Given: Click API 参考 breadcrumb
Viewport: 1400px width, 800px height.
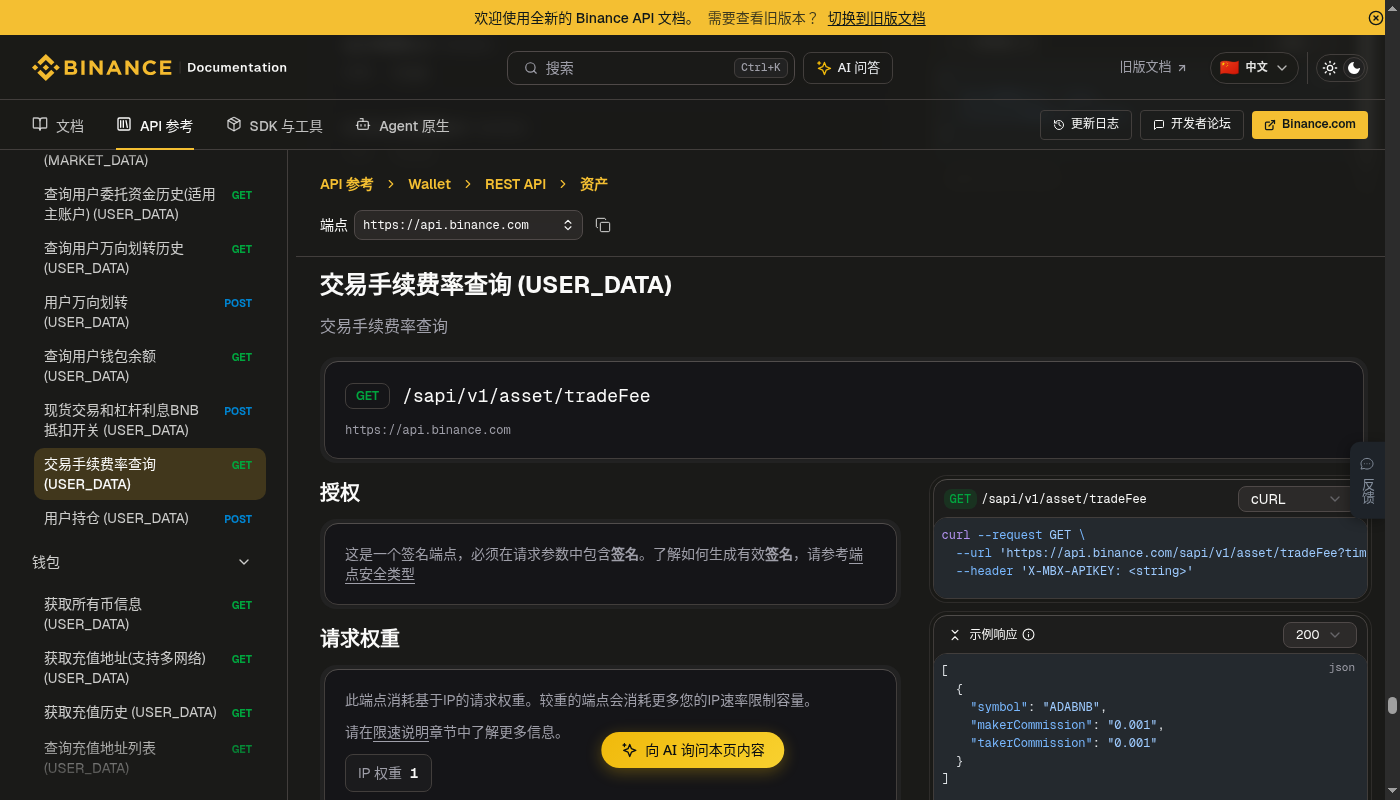Looking at the screenshot, I should (x=346, y=184).
